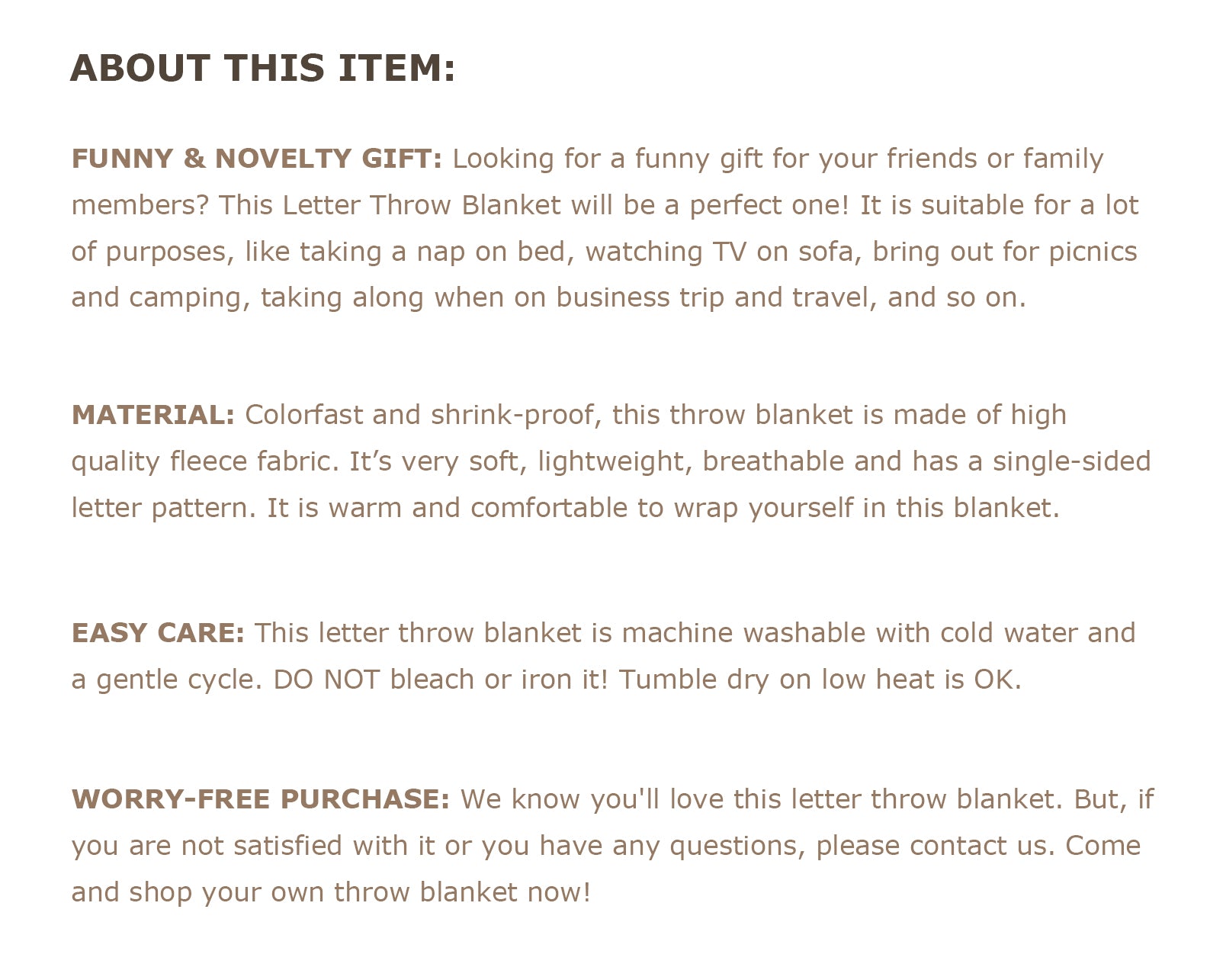Click the WORRY-FREE PURCHASE label
1210x980 pixels.
click(x=261, y=799)
